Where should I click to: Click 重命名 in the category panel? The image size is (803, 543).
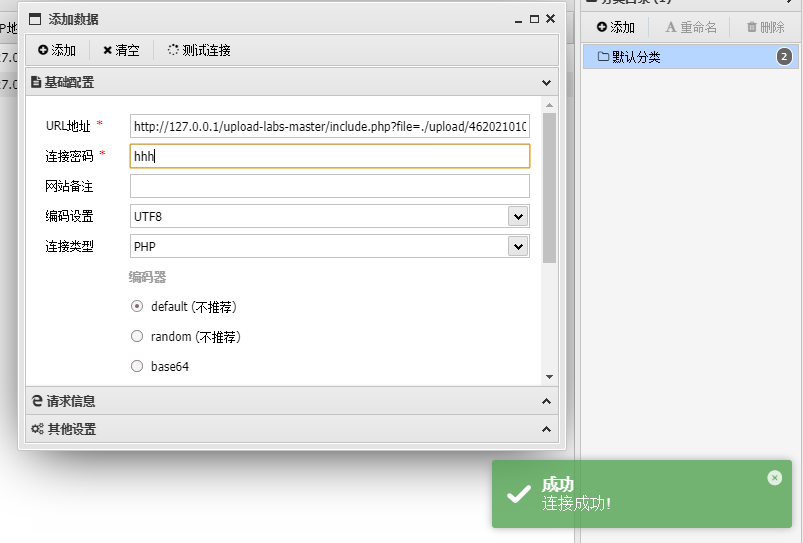690,27
